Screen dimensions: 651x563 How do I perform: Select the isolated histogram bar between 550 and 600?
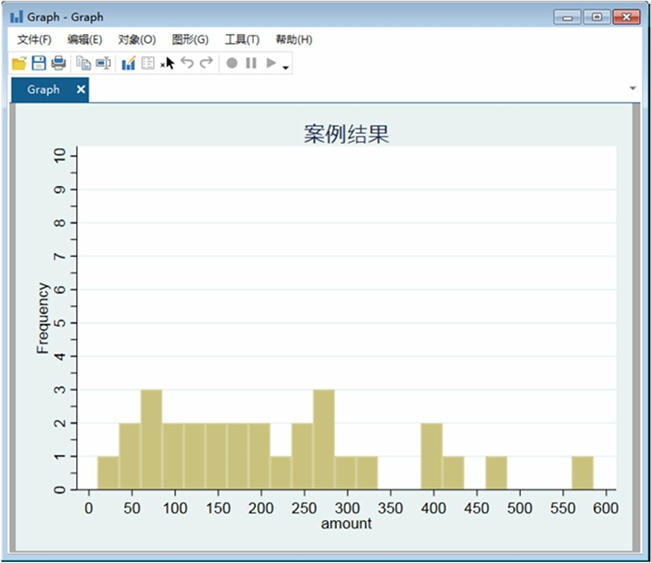[x=582, y=473]
